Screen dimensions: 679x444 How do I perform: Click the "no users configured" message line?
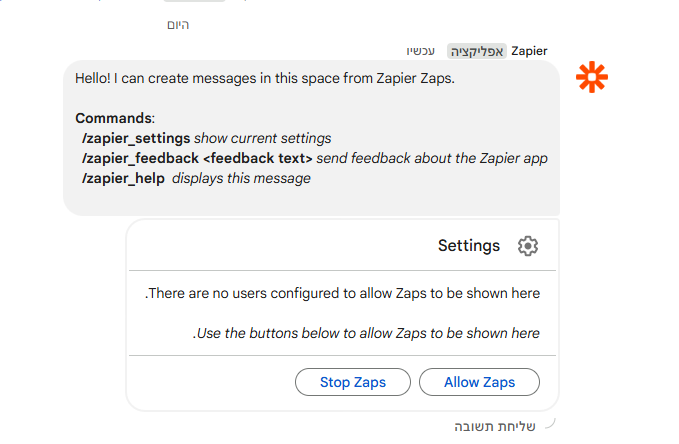[343, 293]
